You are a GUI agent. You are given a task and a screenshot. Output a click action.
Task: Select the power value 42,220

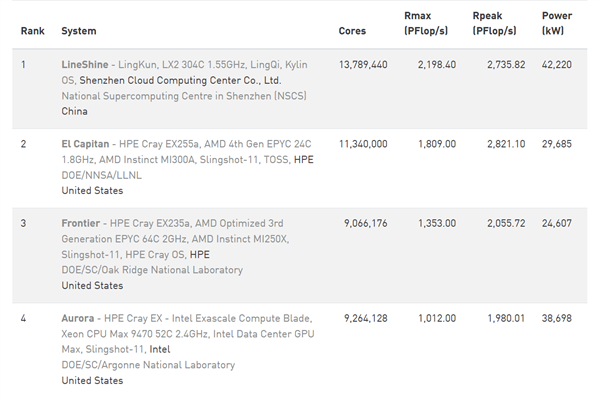[557, 65]
